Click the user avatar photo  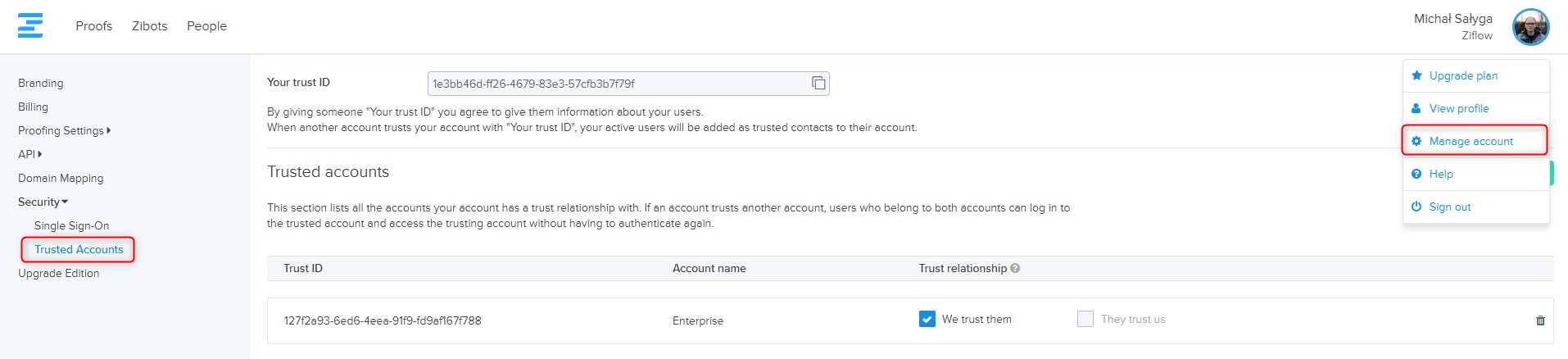pos(1530,28)
